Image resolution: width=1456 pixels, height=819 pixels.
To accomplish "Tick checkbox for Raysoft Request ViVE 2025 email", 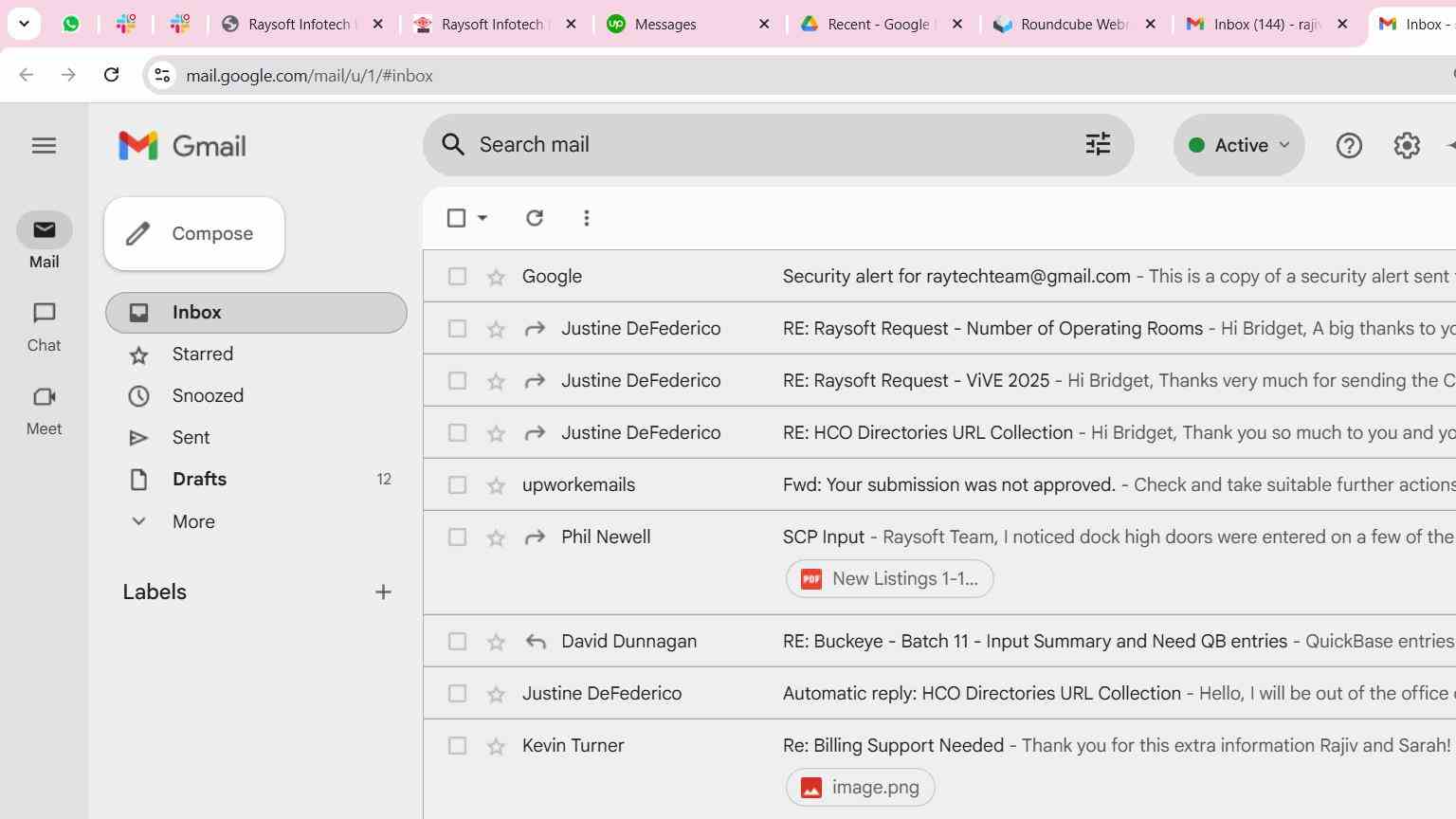I will [457, 380].
